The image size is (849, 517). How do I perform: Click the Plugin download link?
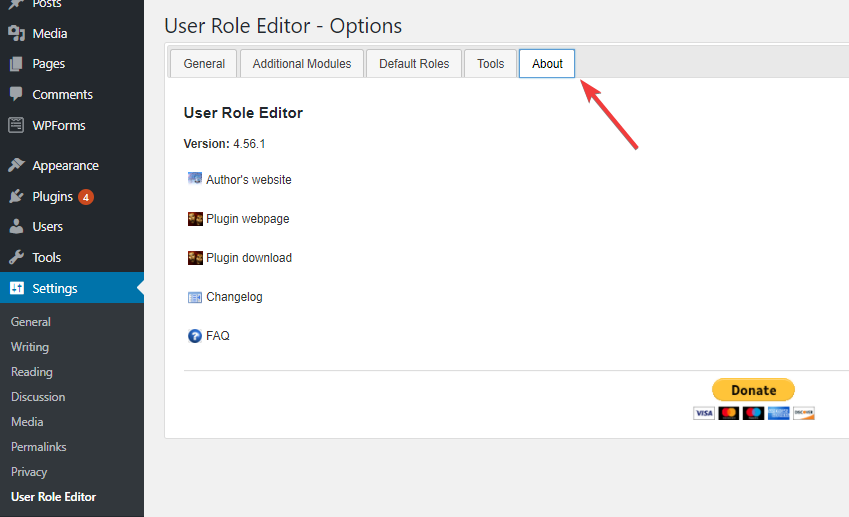[x=248, y=258]
